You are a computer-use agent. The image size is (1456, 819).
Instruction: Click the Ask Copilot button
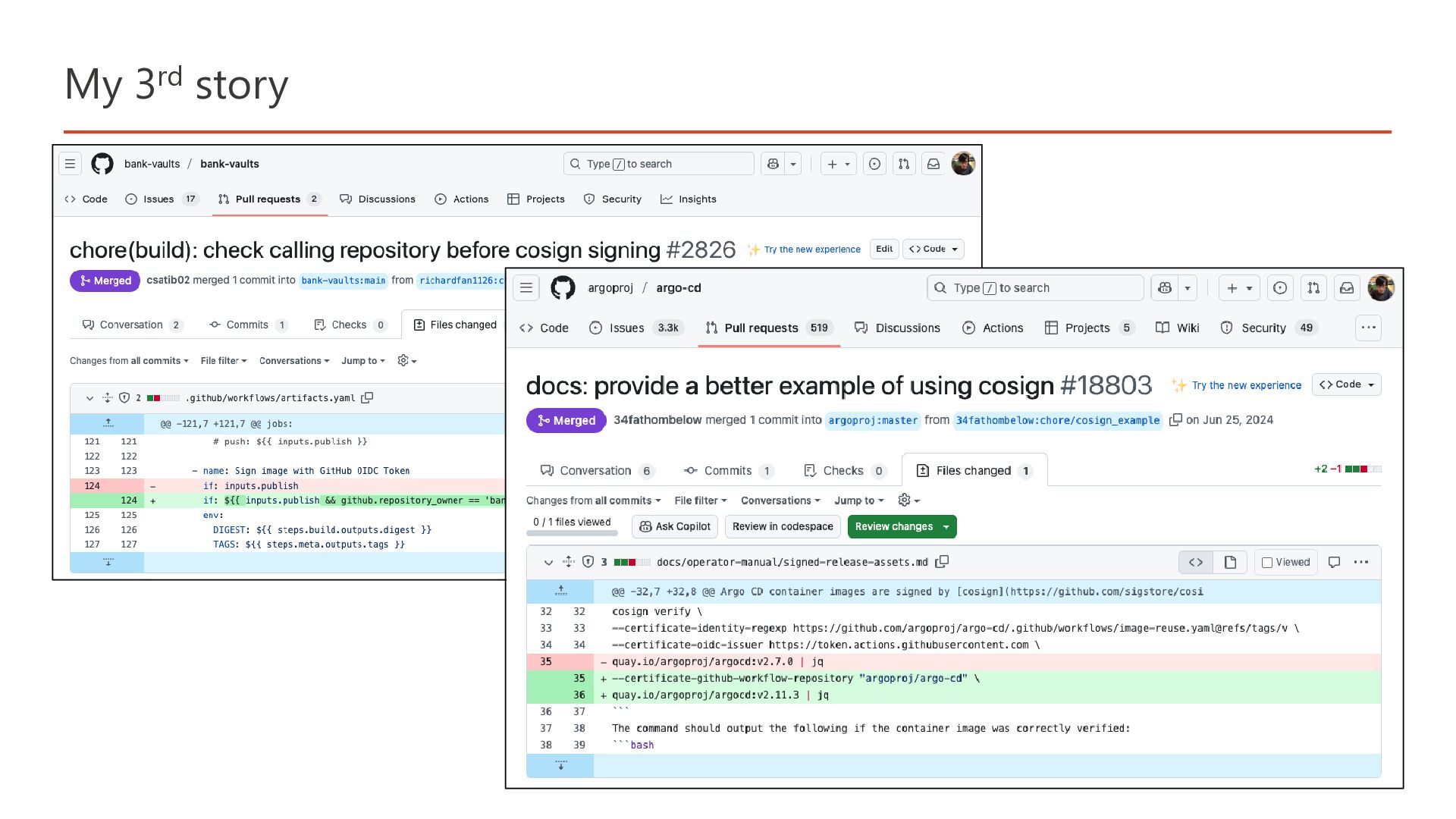tap(675, 526)
